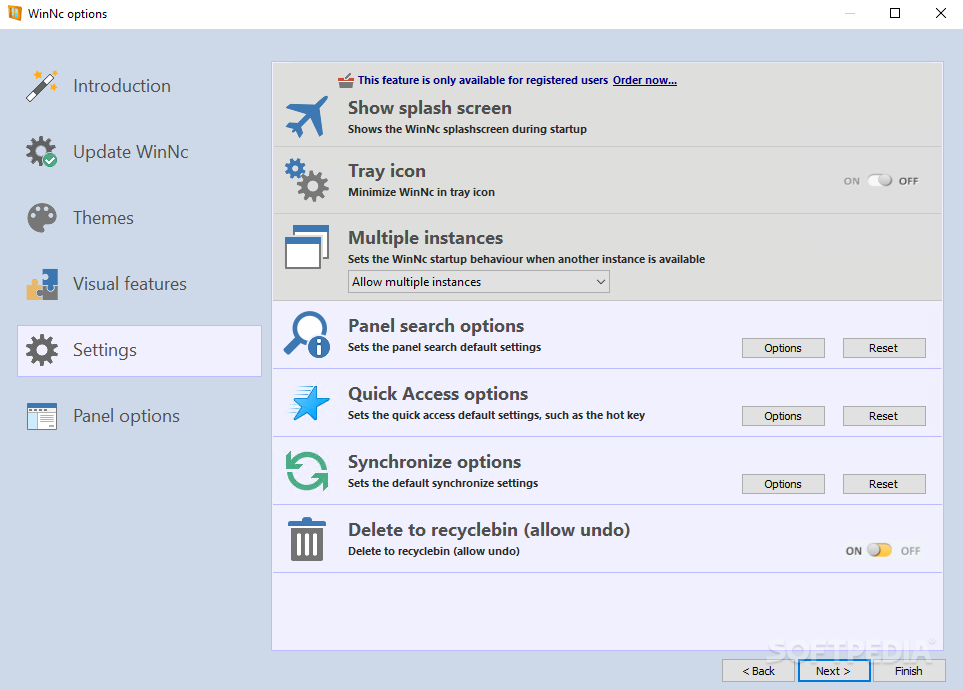Viewport: 963px width, 690px height.
Task: Click the Panel search options heading
Action: click(435, 326)
